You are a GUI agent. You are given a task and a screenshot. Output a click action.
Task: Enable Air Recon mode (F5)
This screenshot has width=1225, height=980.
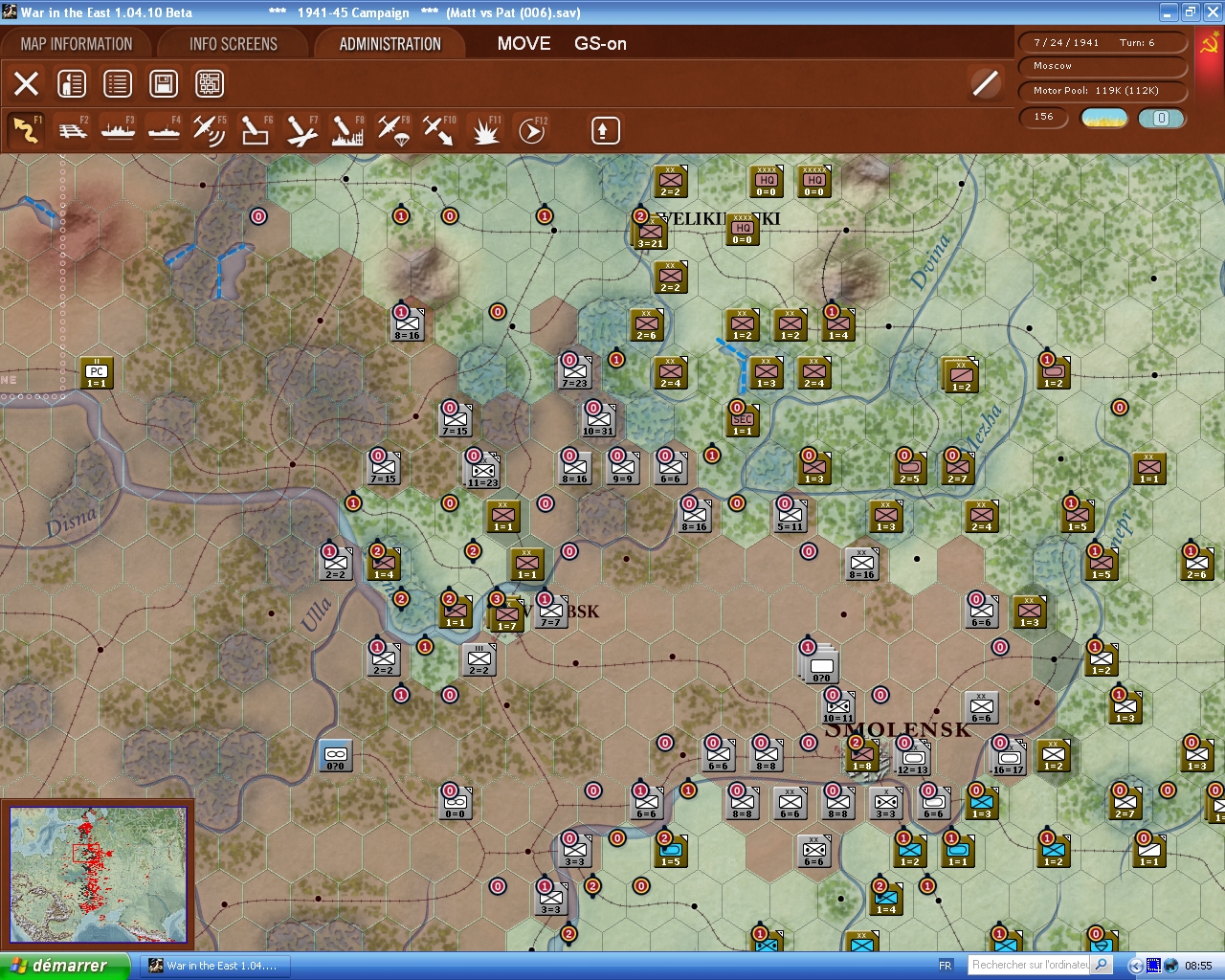210,130
